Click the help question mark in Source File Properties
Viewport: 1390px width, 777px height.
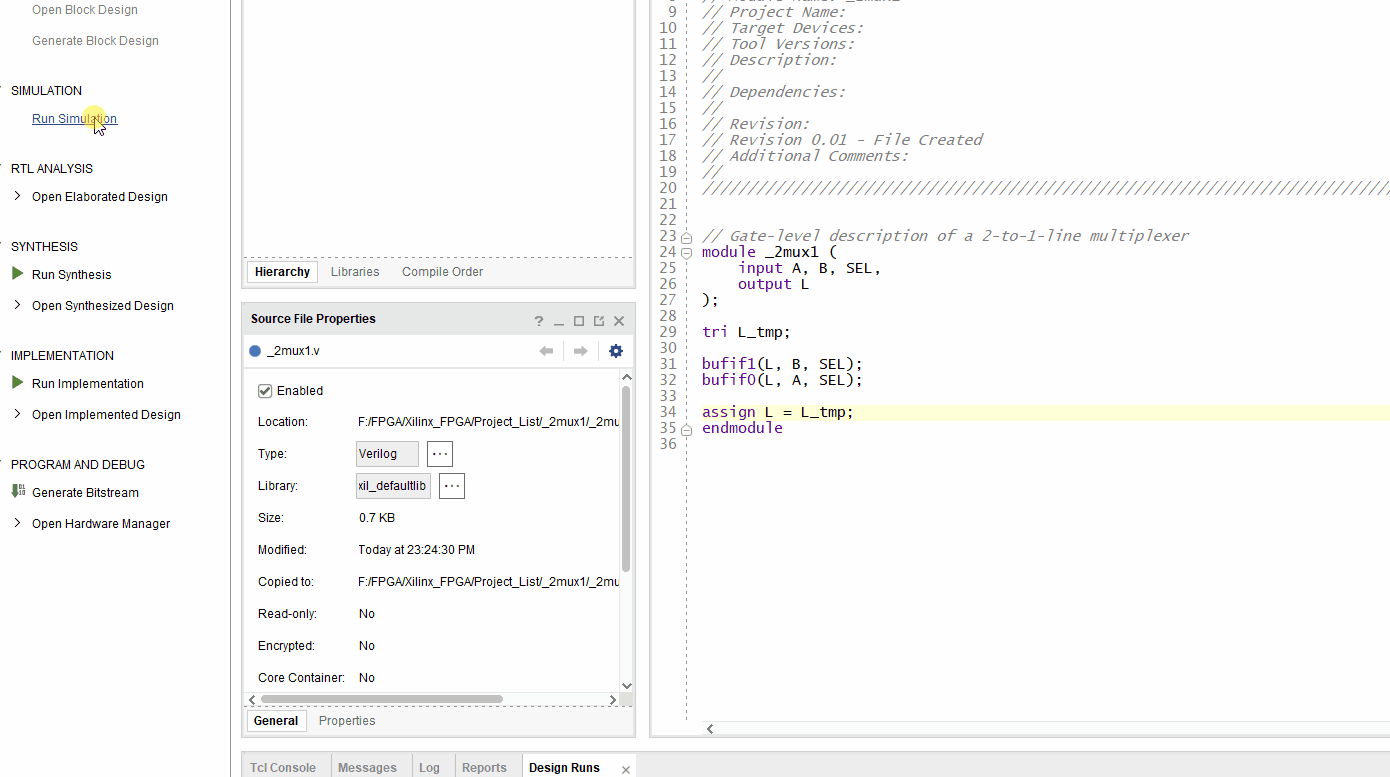(538, 320)
